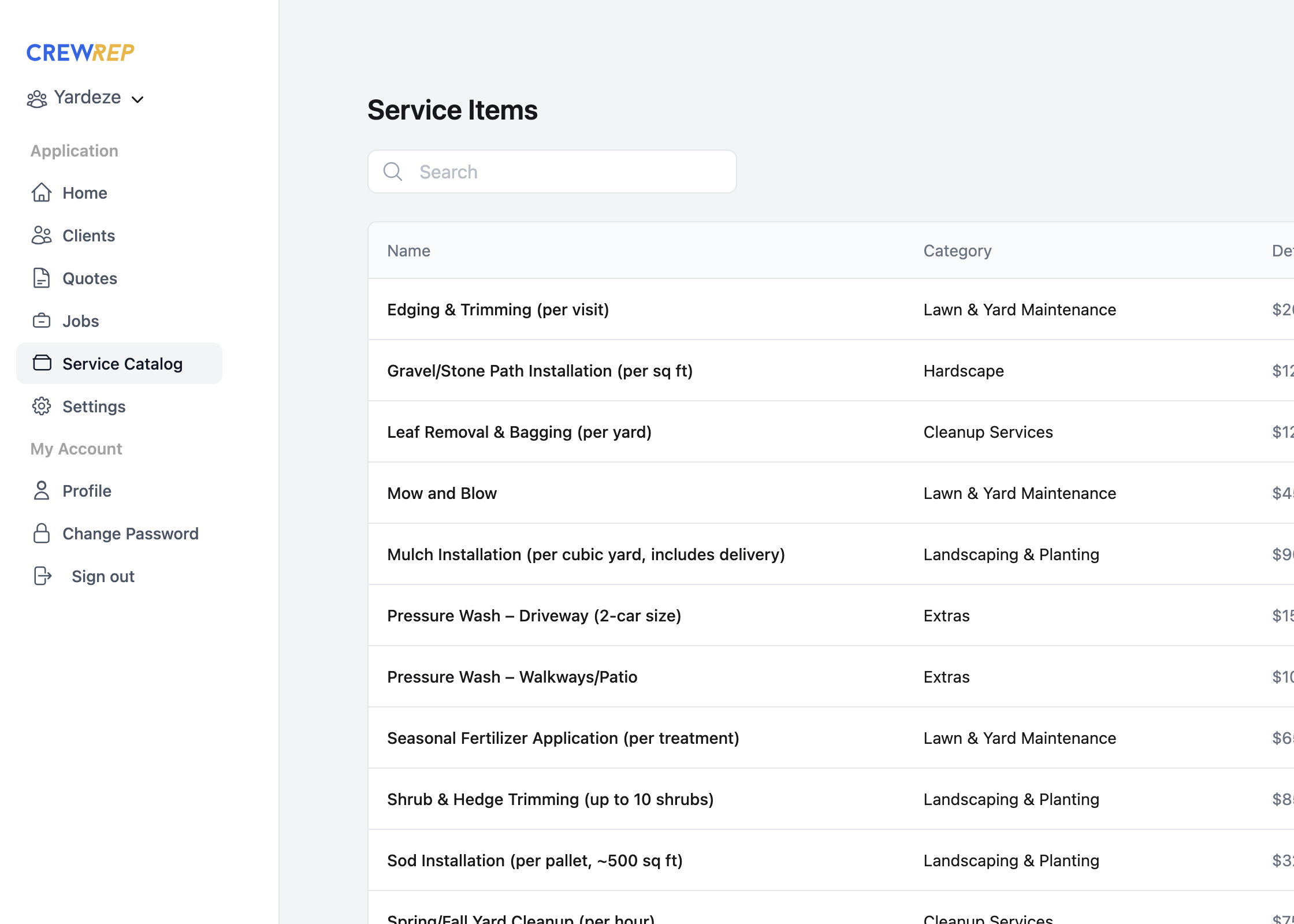The width and height of the screenshot is (1294, 924).
Task: Focus the Search input field
Action: (572, 172)
